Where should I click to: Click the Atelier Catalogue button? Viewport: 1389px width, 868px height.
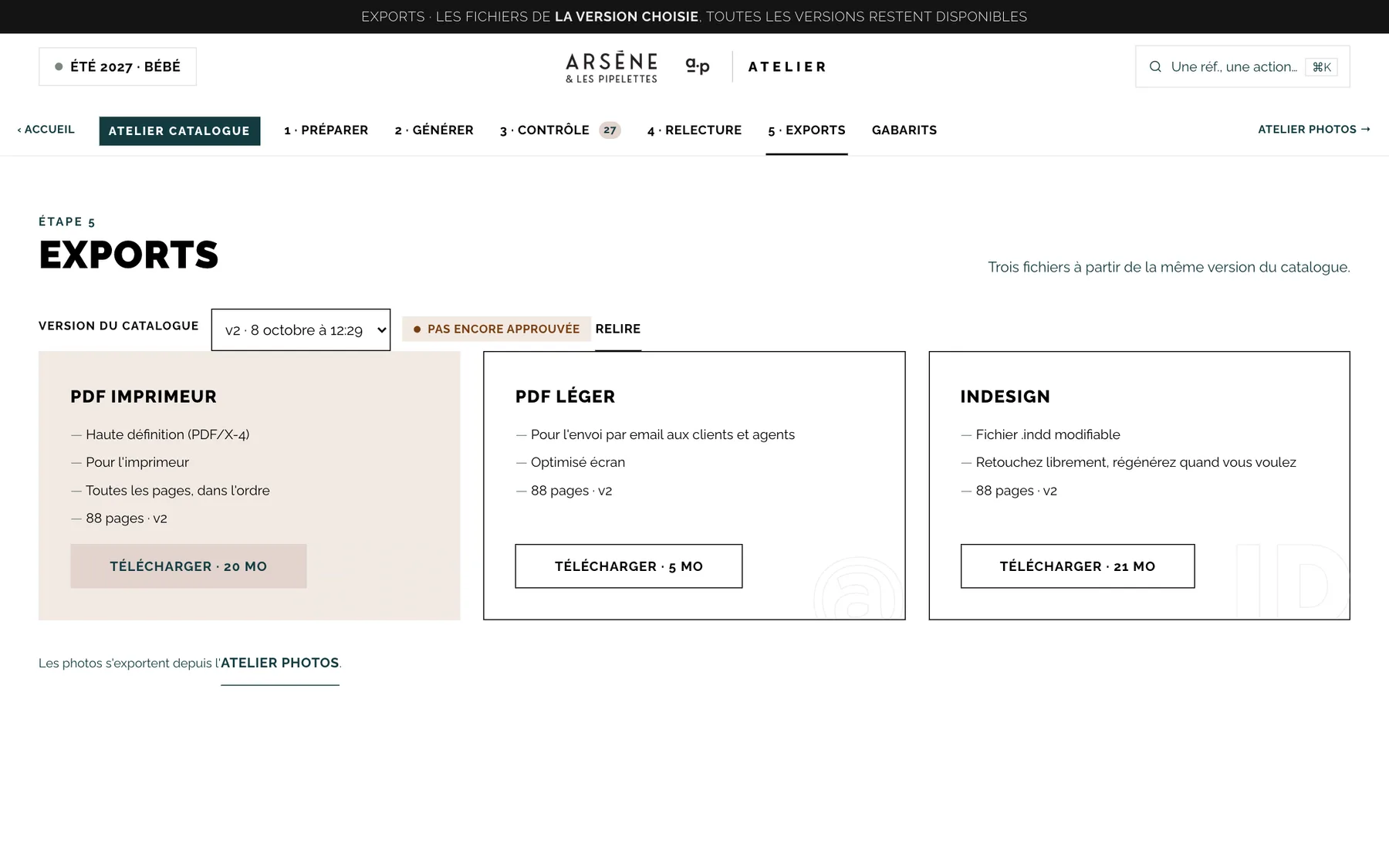180,131
